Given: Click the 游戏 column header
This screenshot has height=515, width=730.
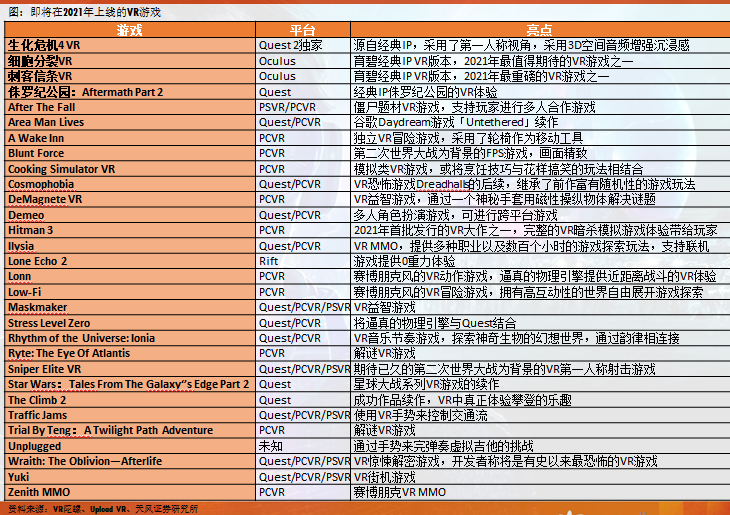Looking at the screenshot, I should 130,30.
